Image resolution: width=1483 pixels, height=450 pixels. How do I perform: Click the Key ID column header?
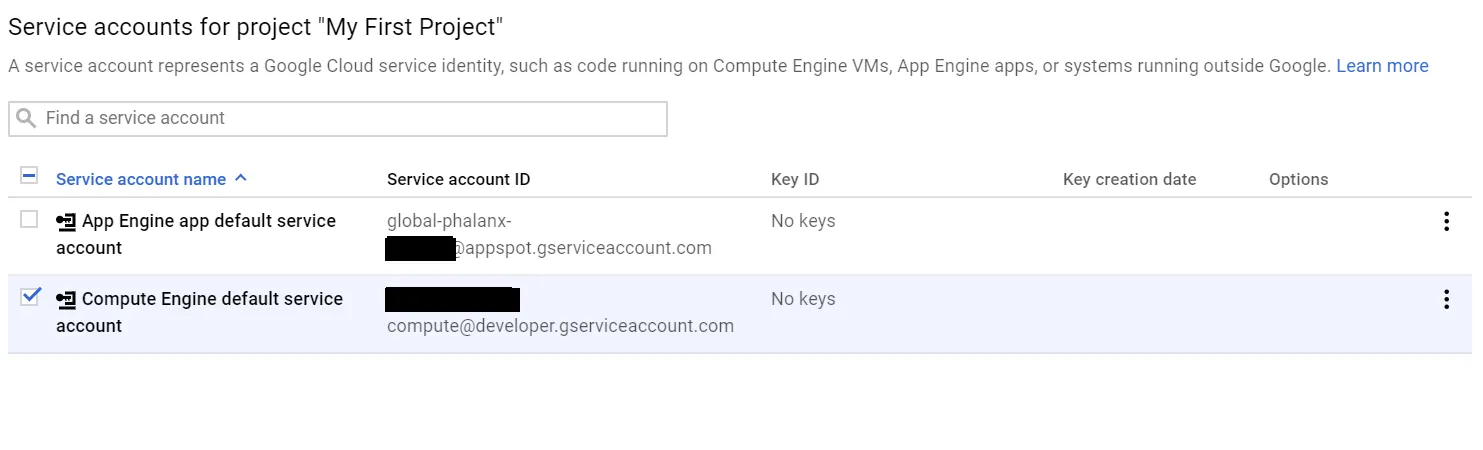(795, 180)
